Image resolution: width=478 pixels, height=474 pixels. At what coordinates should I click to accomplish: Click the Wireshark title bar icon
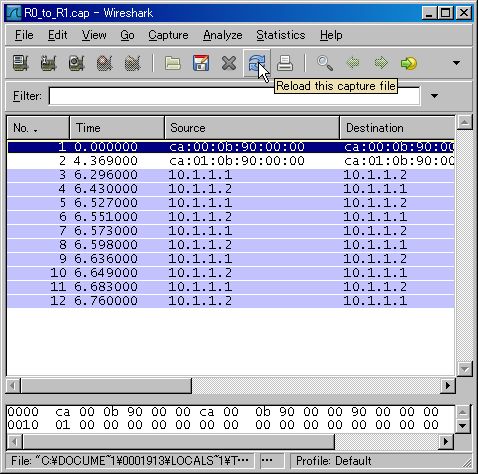tap(14, 13)
